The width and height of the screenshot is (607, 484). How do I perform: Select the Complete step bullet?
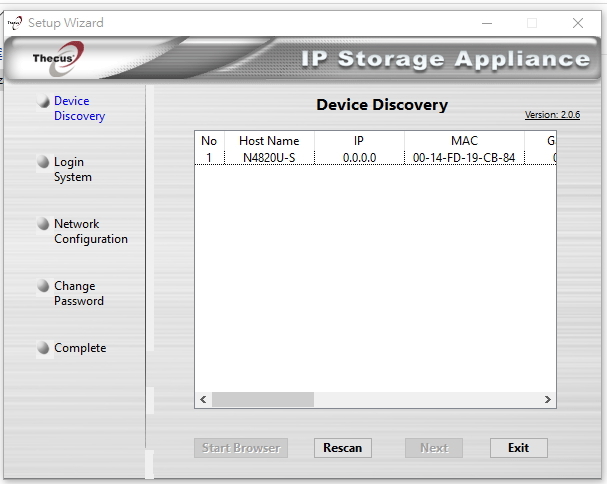click(43, 348)
